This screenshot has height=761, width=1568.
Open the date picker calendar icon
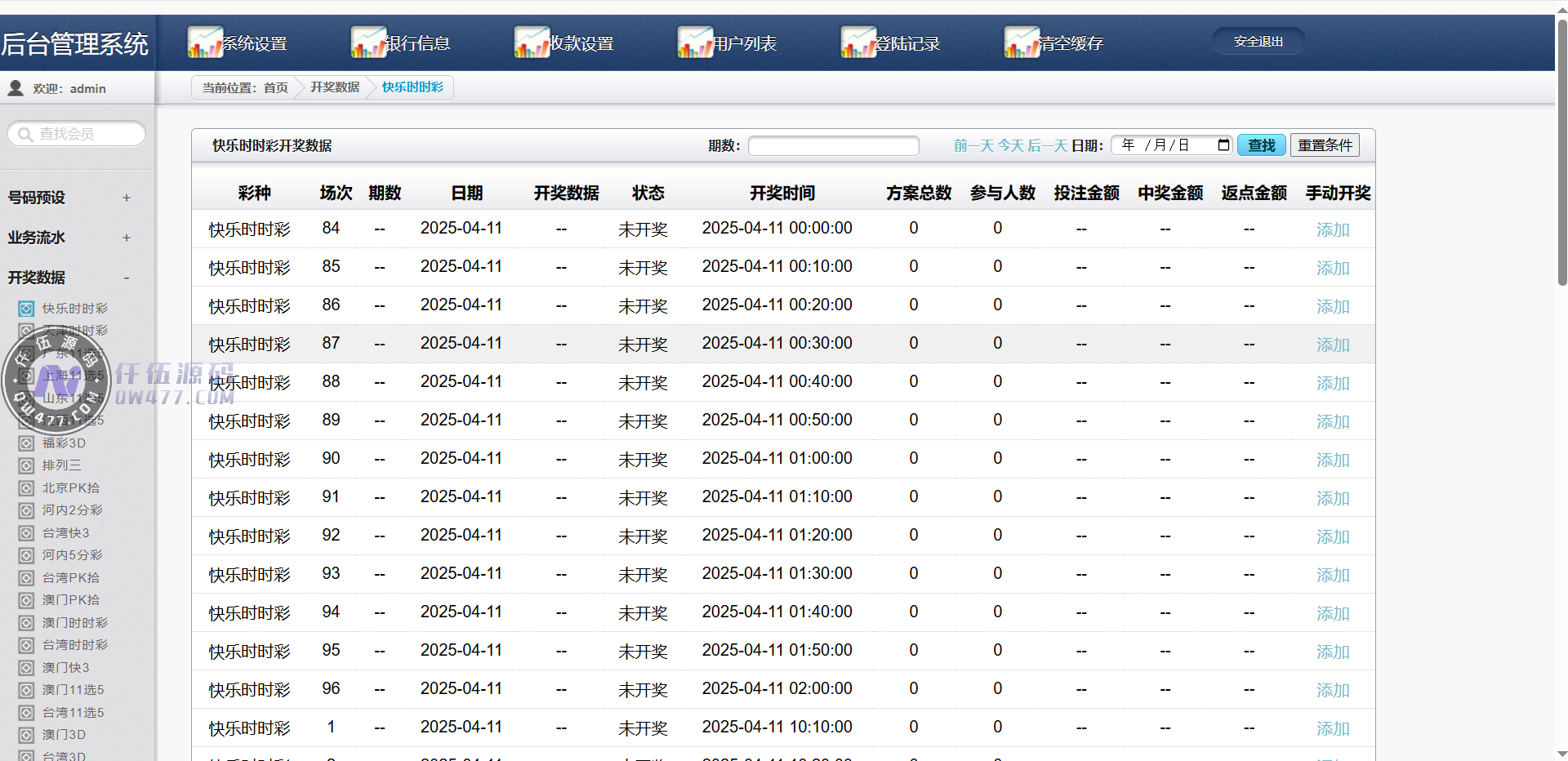click(x=1223, y=145)
